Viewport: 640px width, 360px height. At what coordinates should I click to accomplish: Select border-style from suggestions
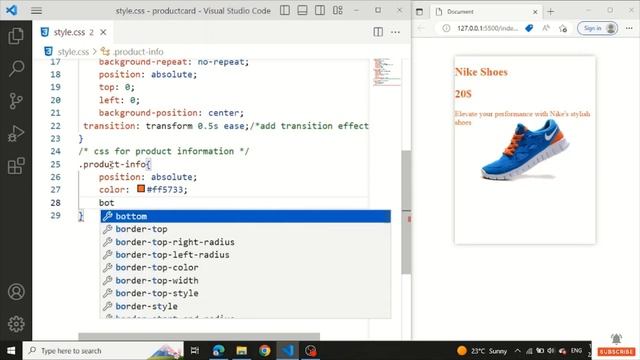coord(246,306)
